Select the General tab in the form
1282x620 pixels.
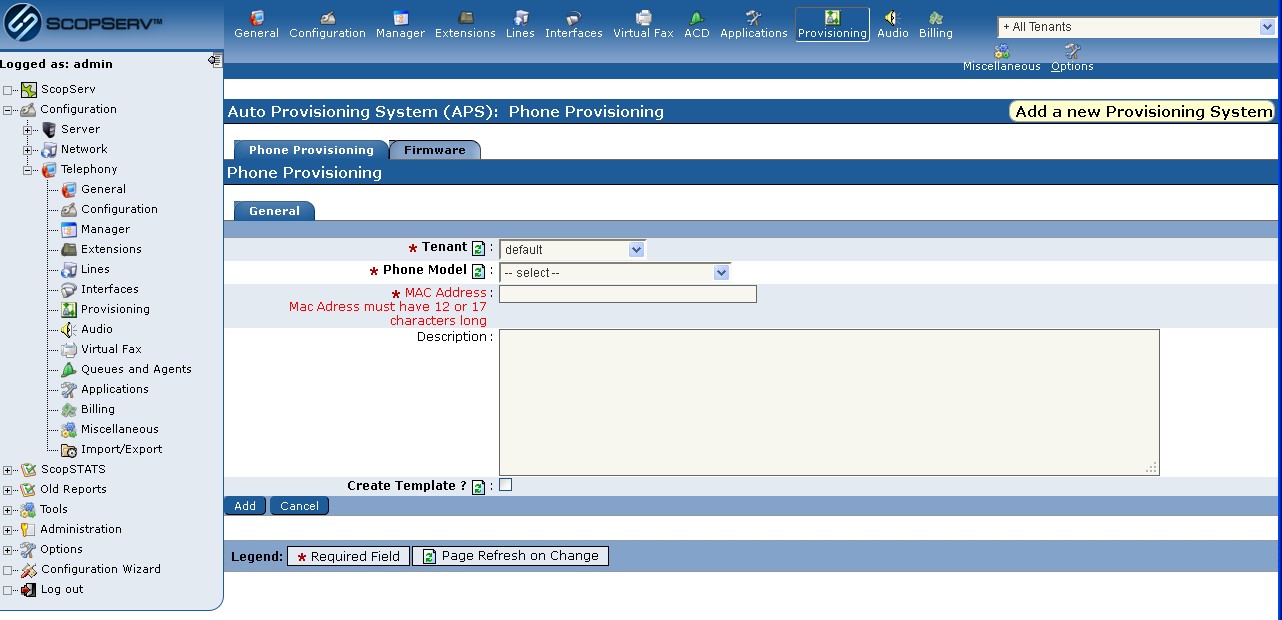tap(274, 211)
